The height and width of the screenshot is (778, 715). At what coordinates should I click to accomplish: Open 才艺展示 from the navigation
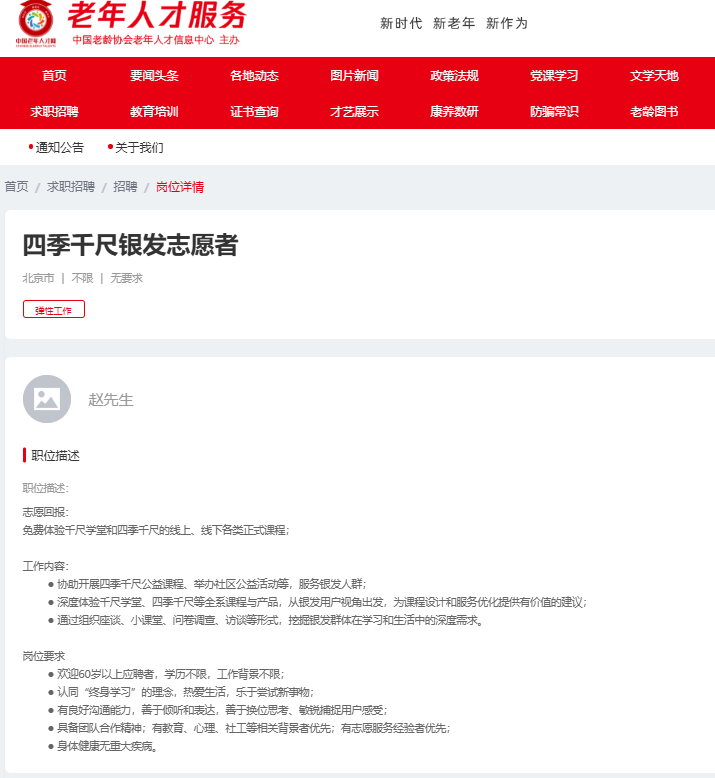point(354,112)
